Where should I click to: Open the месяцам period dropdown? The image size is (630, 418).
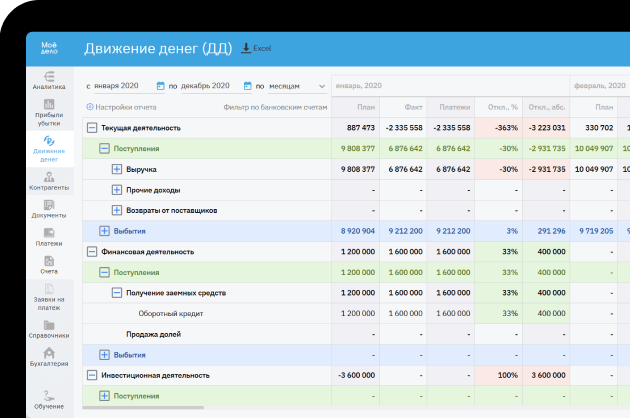[x=297, y=86]
